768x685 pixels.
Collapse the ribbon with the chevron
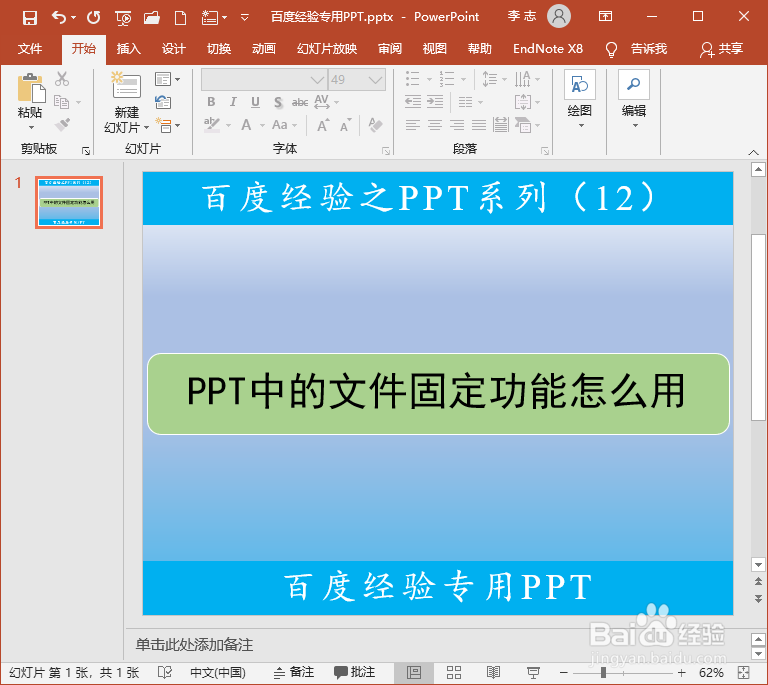[x=753, y=152]
